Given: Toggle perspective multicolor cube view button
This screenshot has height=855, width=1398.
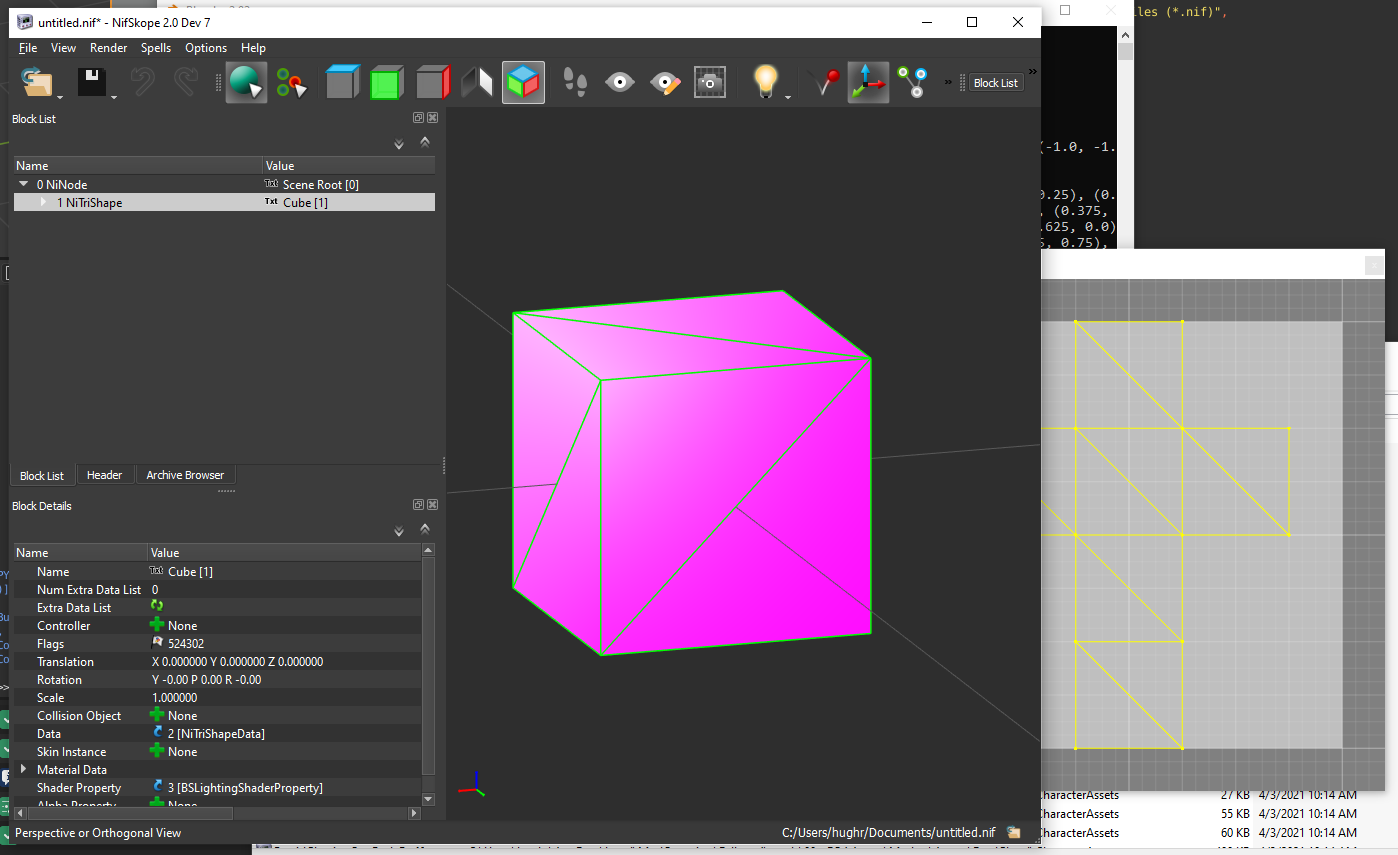Looking at the screenshot, I should click(x=523, y=82).
